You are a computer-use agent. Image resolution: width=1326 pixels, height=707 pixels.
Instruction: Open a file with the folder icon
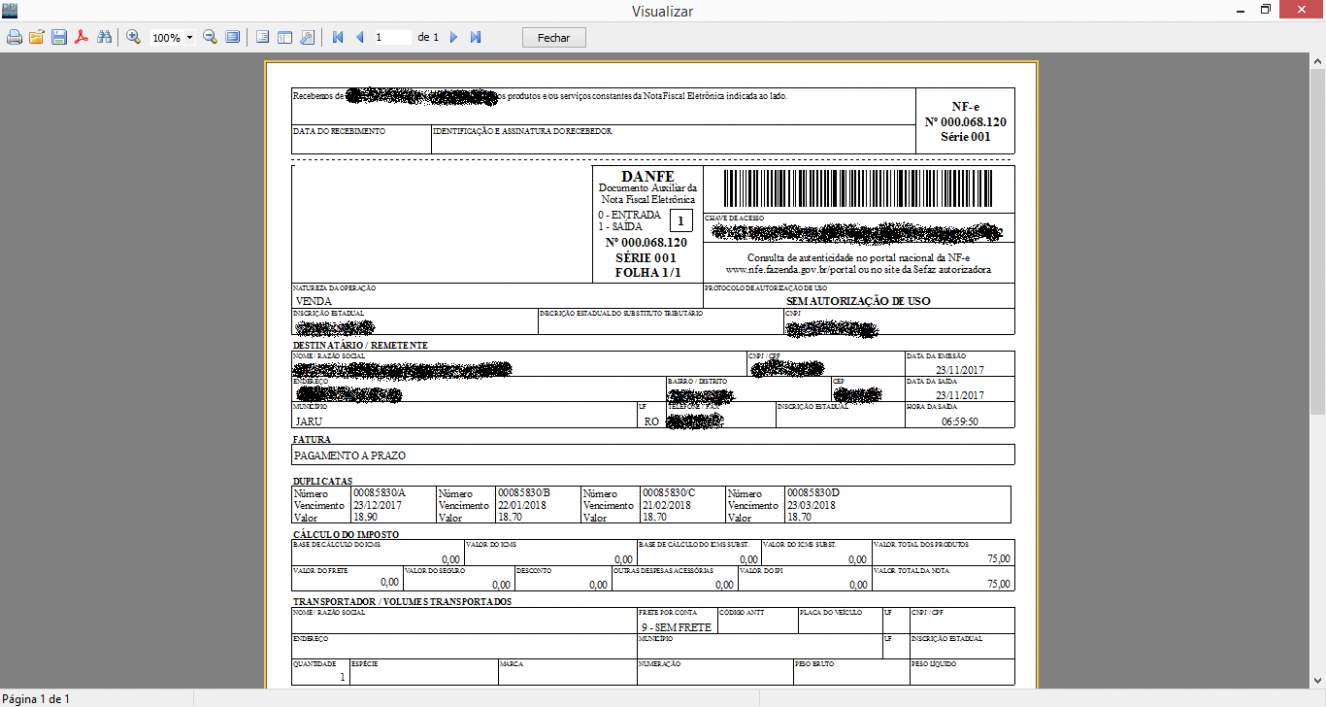[36, 37]
